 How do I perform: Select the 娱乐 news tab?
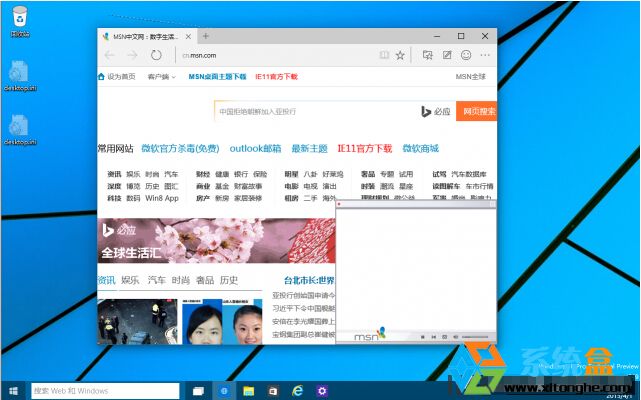click(x=130, y=280)
